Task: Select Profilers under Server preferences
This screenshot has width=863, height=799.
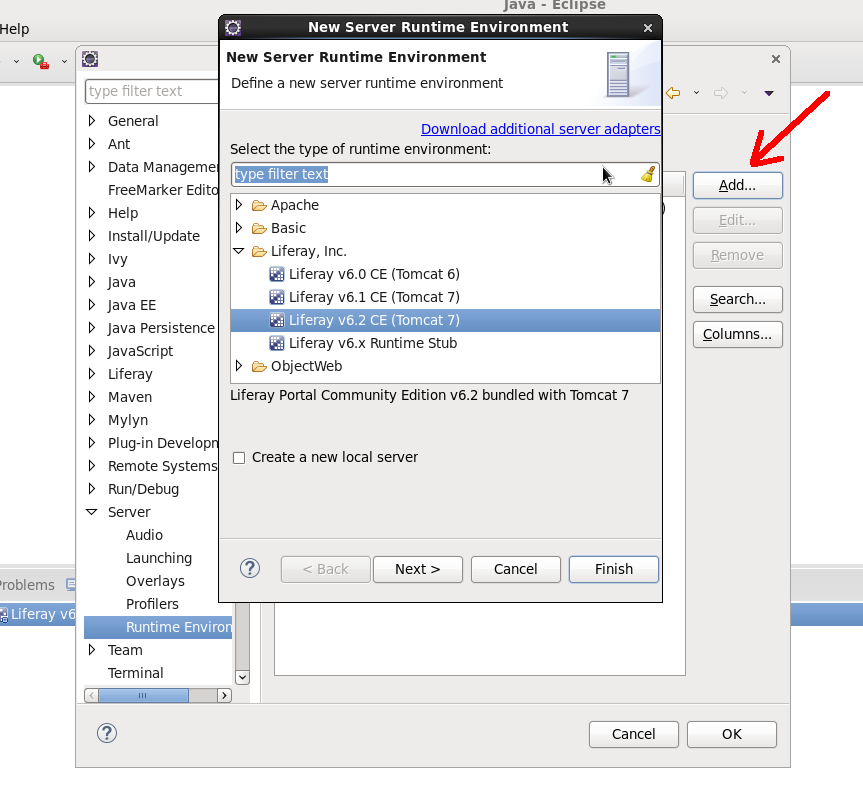Action: tap(152, 604)
